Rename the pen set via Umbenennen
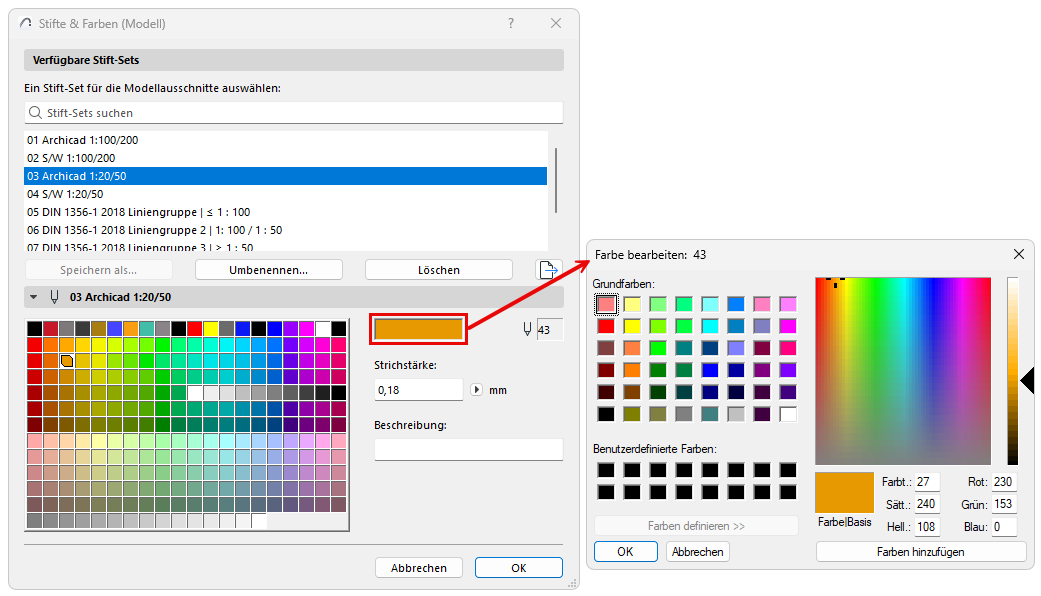The width and height of the screenshot is (1041, 596). point(272,269)
